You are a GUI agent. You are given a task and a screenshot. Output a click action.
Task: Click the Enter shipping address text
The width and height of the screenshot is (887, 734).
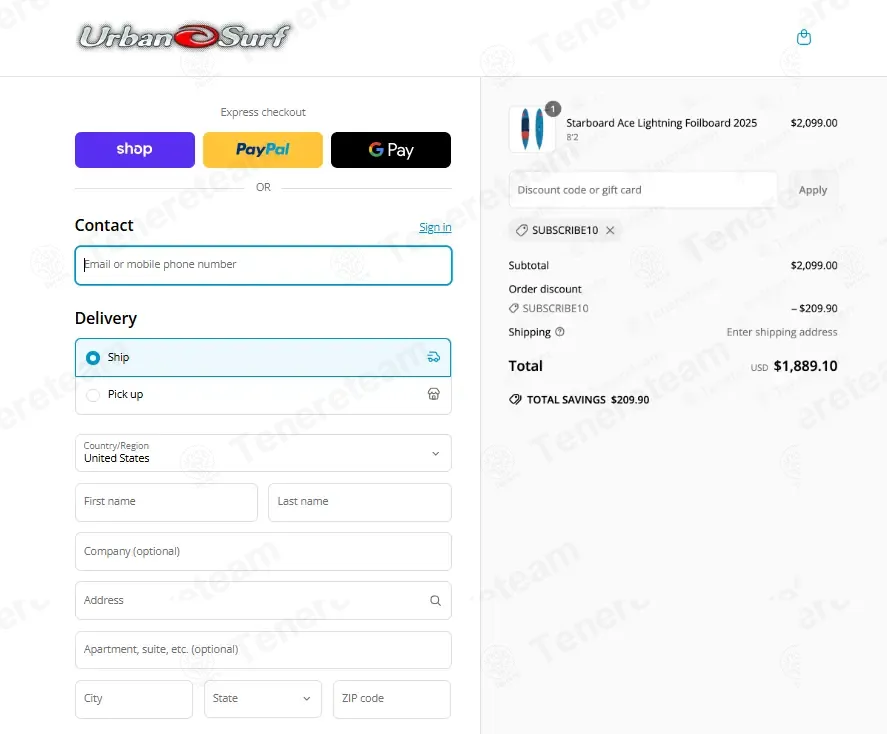[x=782, y=332]
